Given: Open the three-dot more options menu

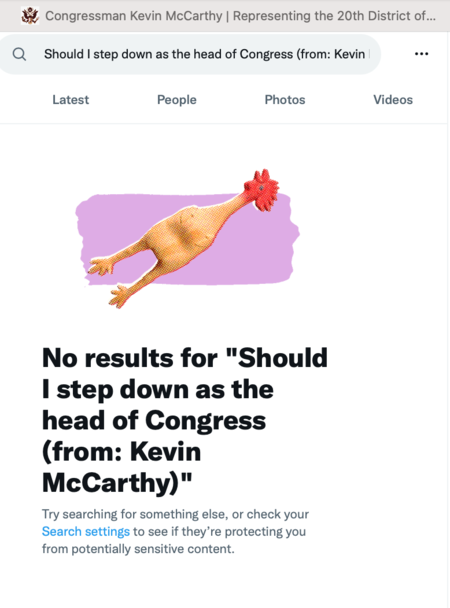Looking at the screenshot, I should [421, 54].
